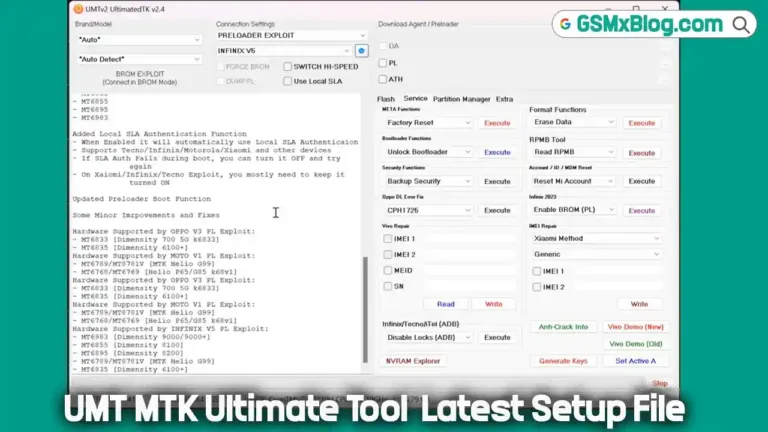This screenshot has width=768, height=432.
Task: Open Factory Reset META functions dropdown
Action: [x=428, y=122]
